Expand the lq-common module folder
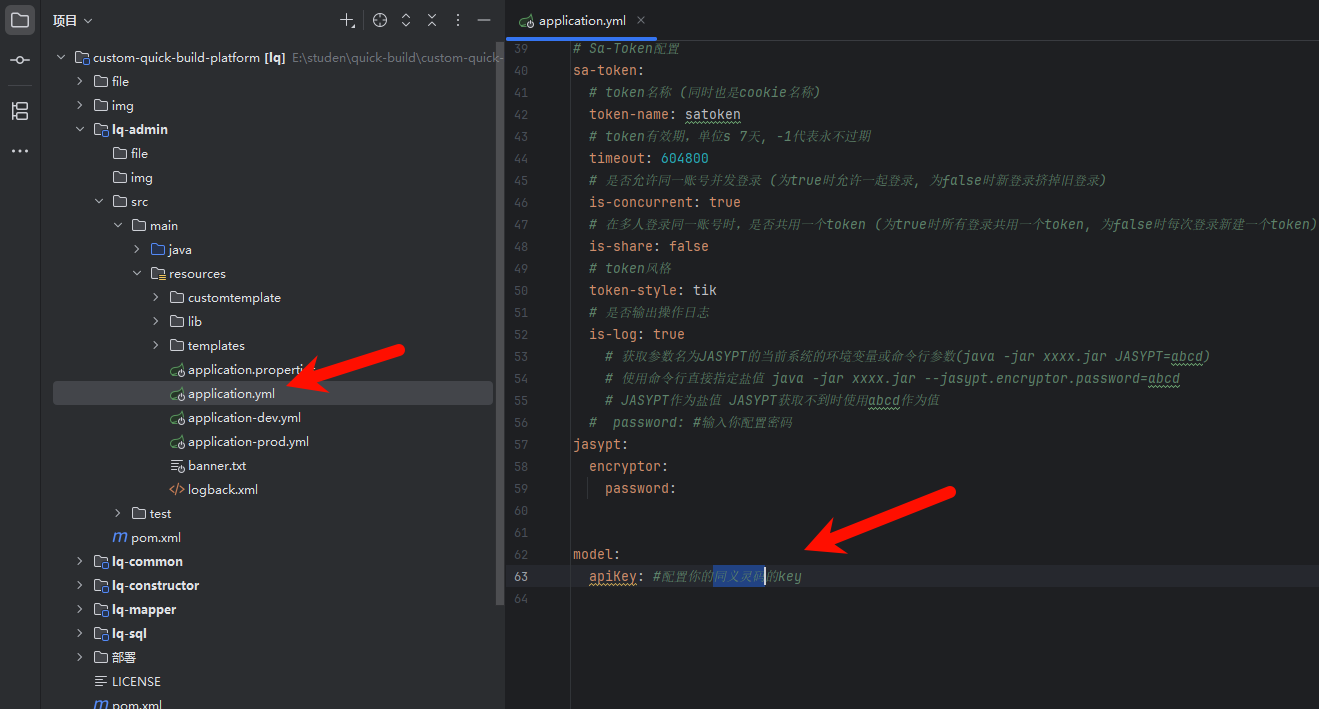1319x709 pixels. pos(80,562)
